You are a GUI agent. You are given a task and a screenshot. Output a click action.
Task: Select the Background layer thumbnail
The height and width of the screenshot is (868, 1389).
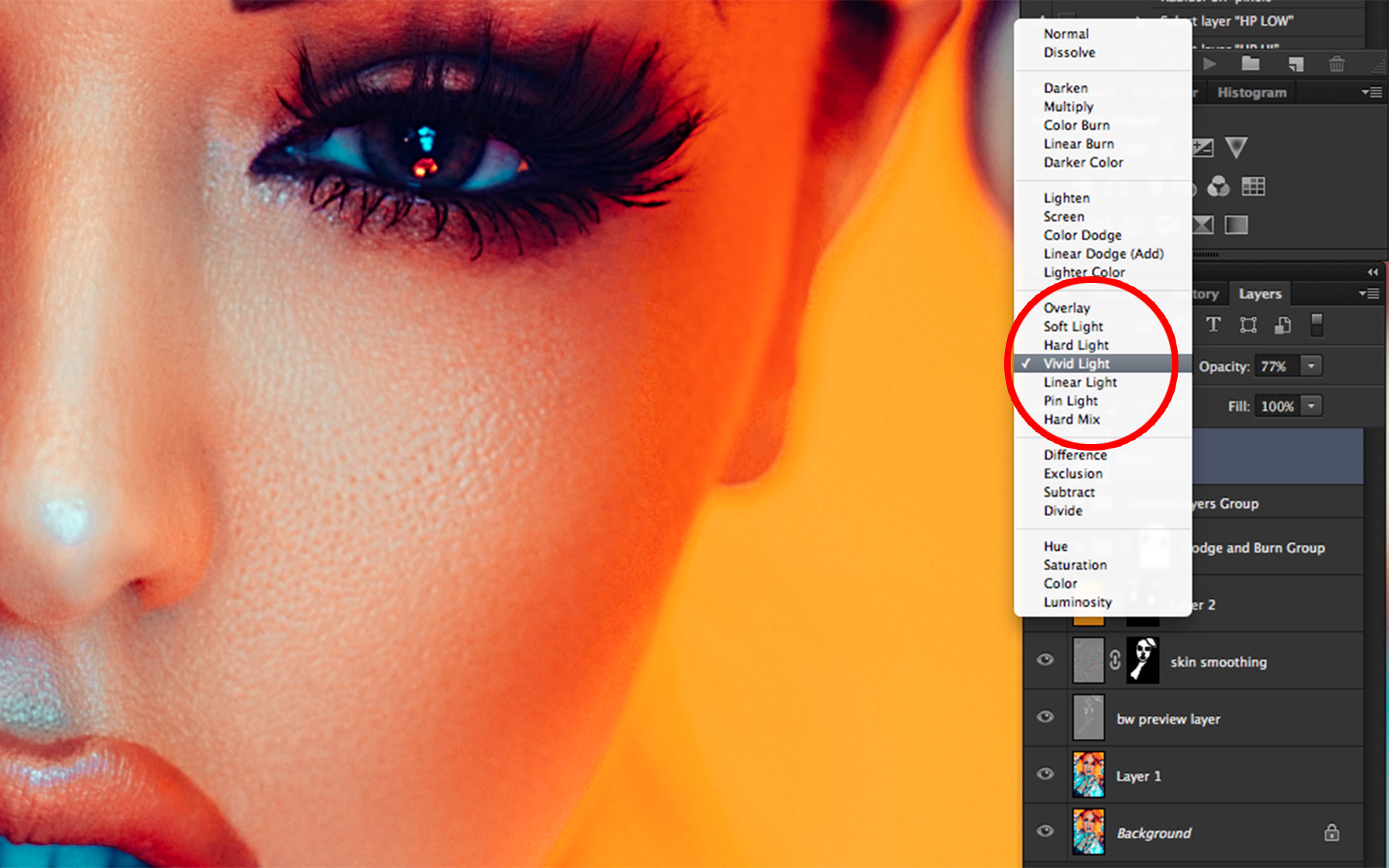1089,831
